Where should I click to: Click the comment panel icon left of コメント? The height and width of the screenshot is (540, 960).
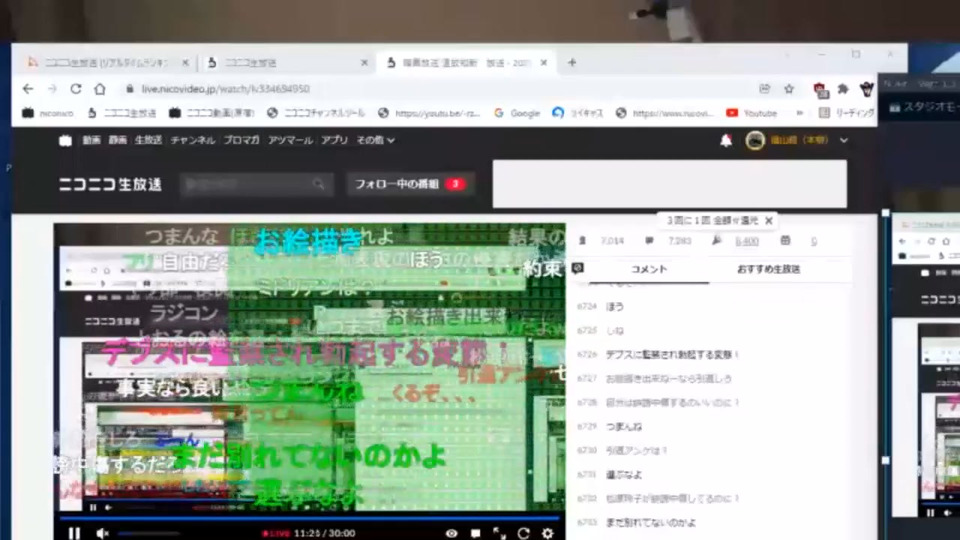[577, 268]
